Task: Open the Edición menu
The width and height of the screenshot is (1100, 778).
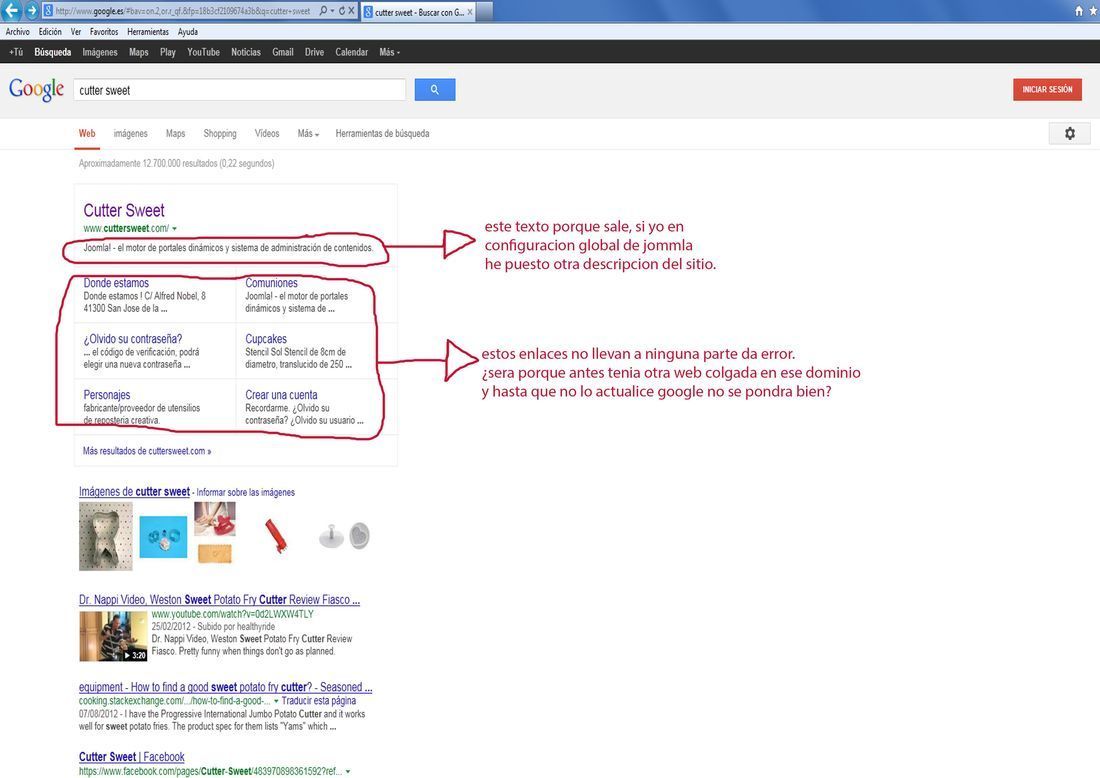Action: [x=50, y=32]
